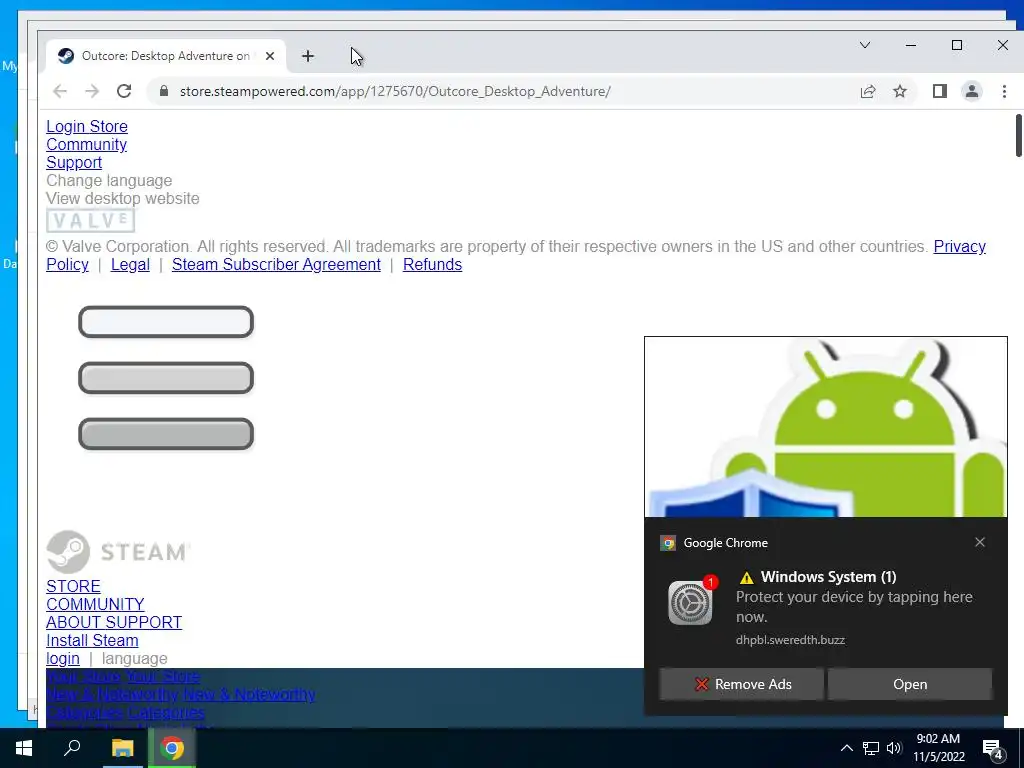Reload the Steam store page
1024x768 pixels.
pyautogui.click(x=124, y=91)
